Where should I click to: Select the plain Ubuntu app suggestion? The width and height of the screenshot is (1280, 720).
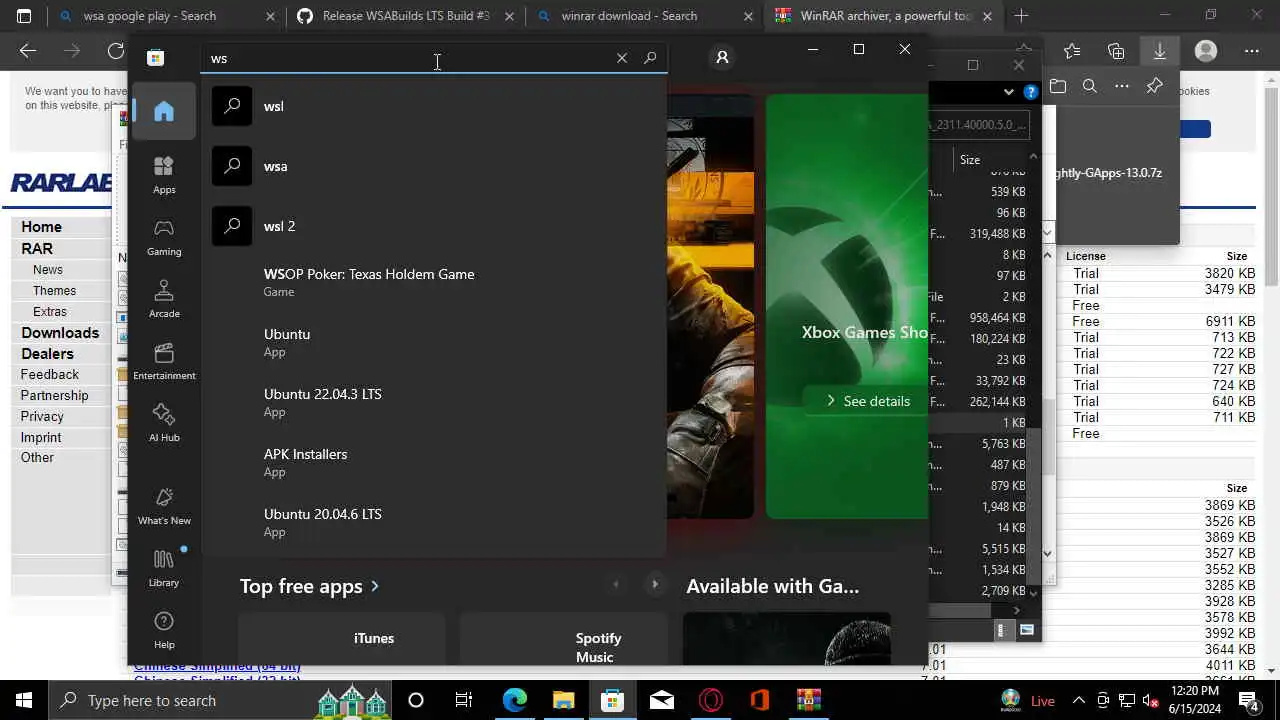(x=434, y=342)
